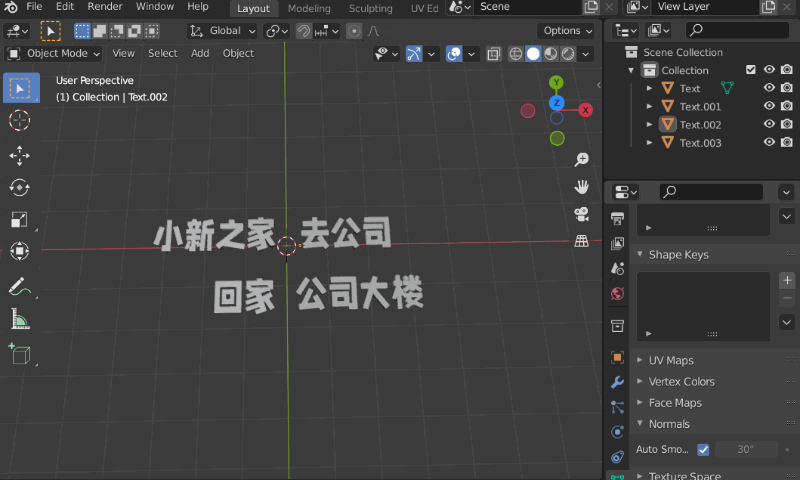Select wireframe viewport shading
Screen dimensions: 800x480
tap(516, 54)
